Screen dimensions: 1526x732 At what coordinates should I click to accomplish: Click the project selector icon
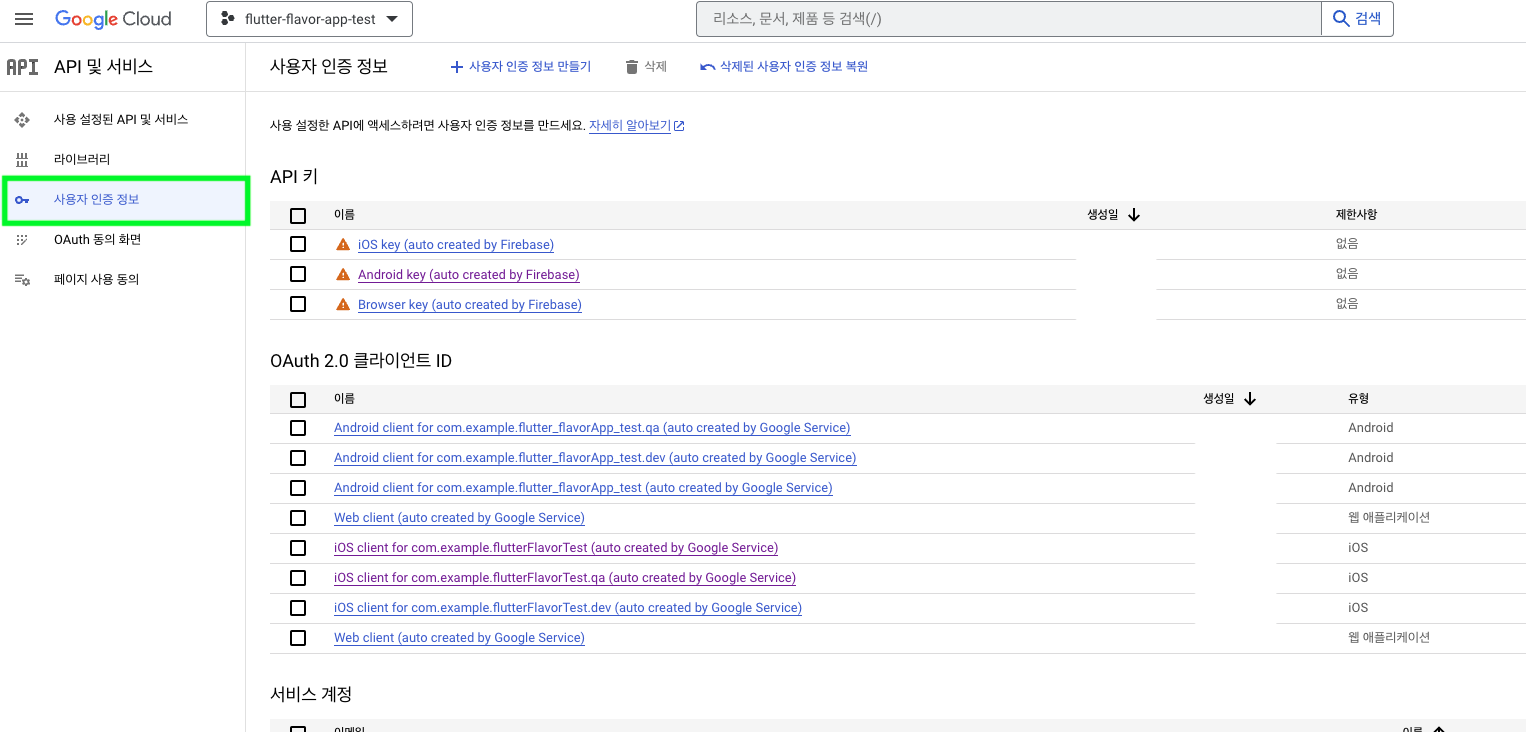(x=227, y=19)
